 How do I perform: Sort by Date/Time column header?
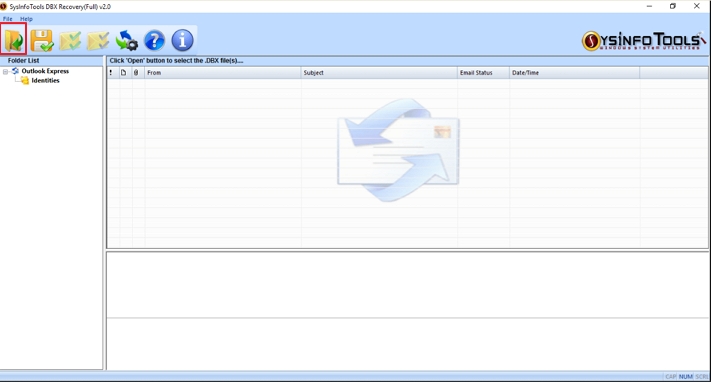pyautogui.click(x=575, y=73)
